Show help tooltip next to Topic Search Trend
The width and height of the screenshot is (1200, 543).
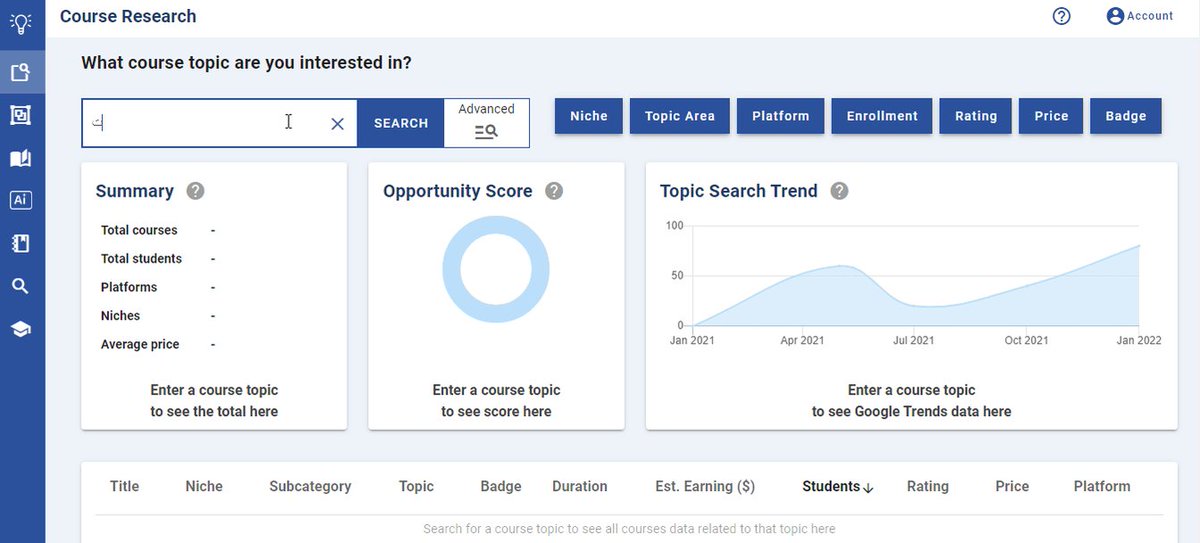(840, 191)
